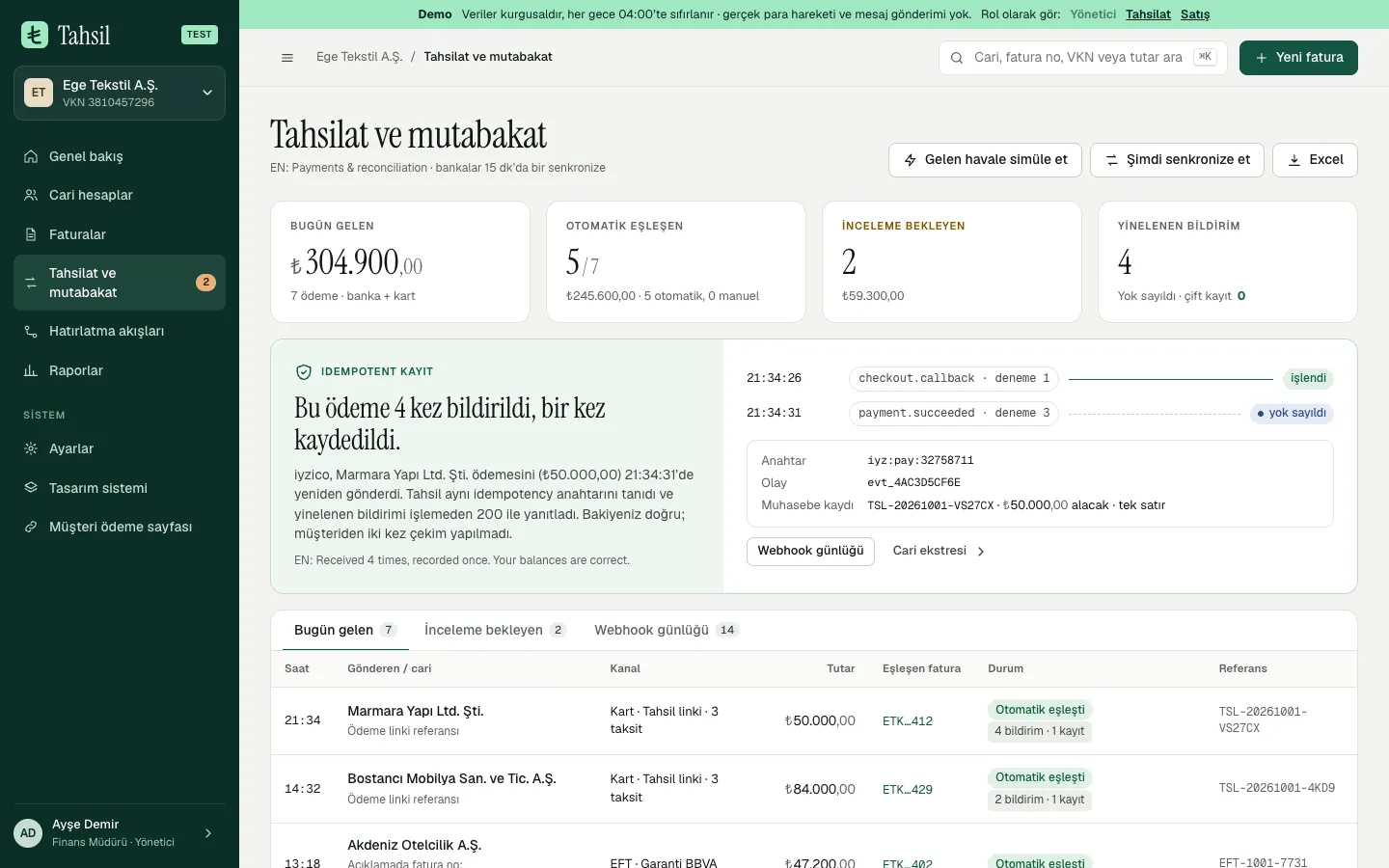Viewport: 1389px width, 868px height.
Task: Open Tasarım sistemi page
Action: [120, 488]
